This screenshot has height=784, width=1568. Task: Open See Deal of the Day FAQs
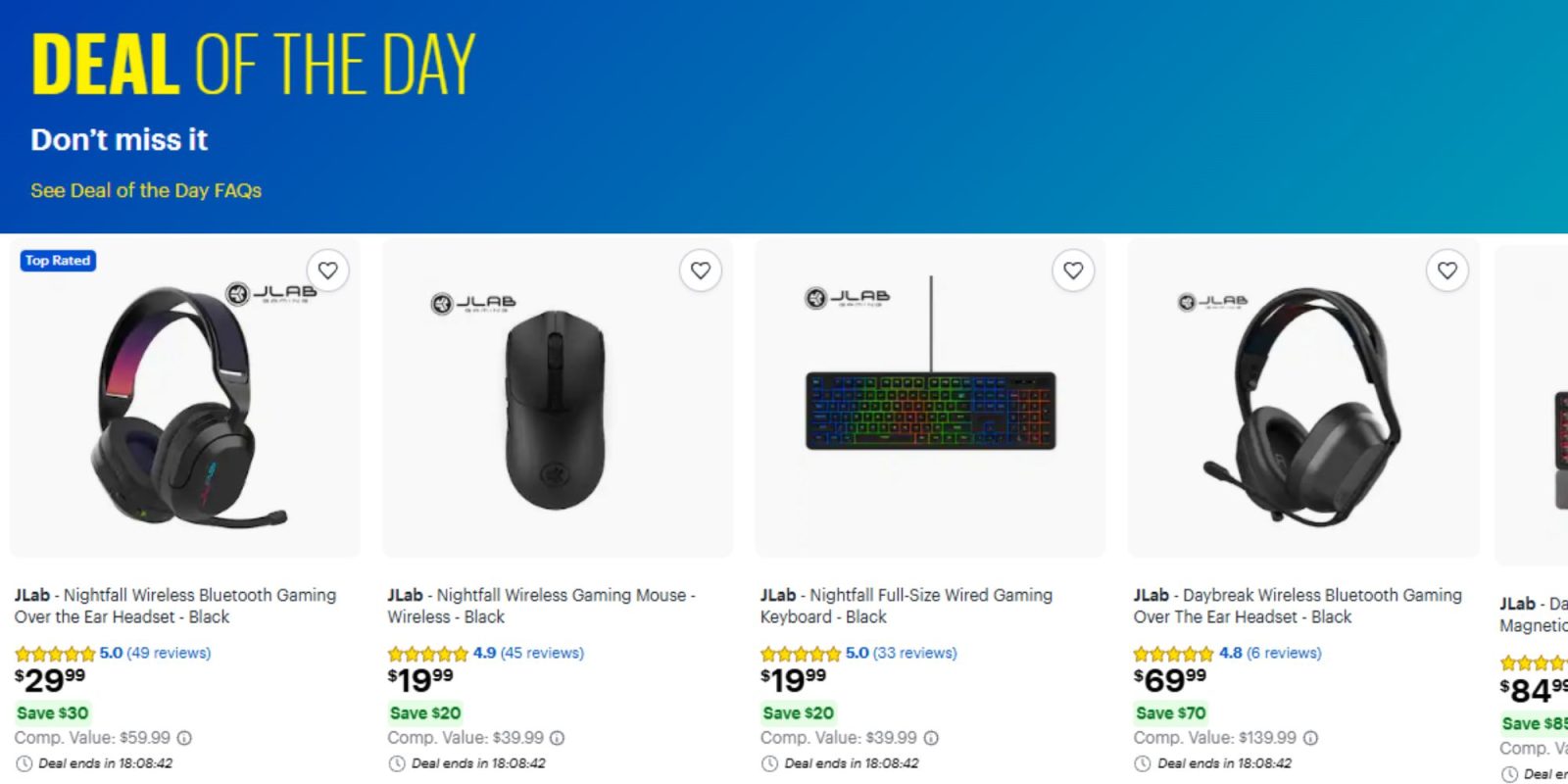(146, 190)
